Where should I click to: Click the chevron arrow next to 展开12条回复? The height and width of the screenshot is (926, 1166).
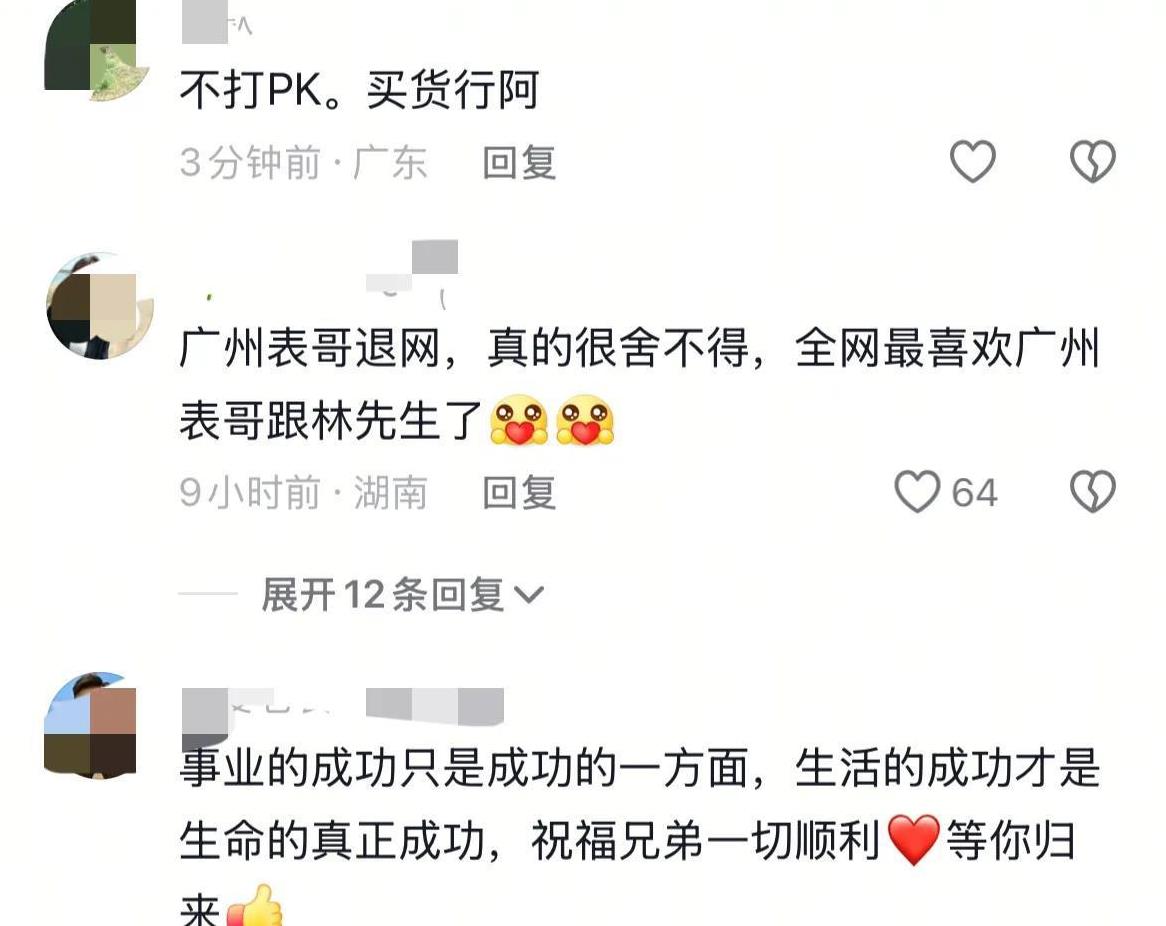point(529,595)
